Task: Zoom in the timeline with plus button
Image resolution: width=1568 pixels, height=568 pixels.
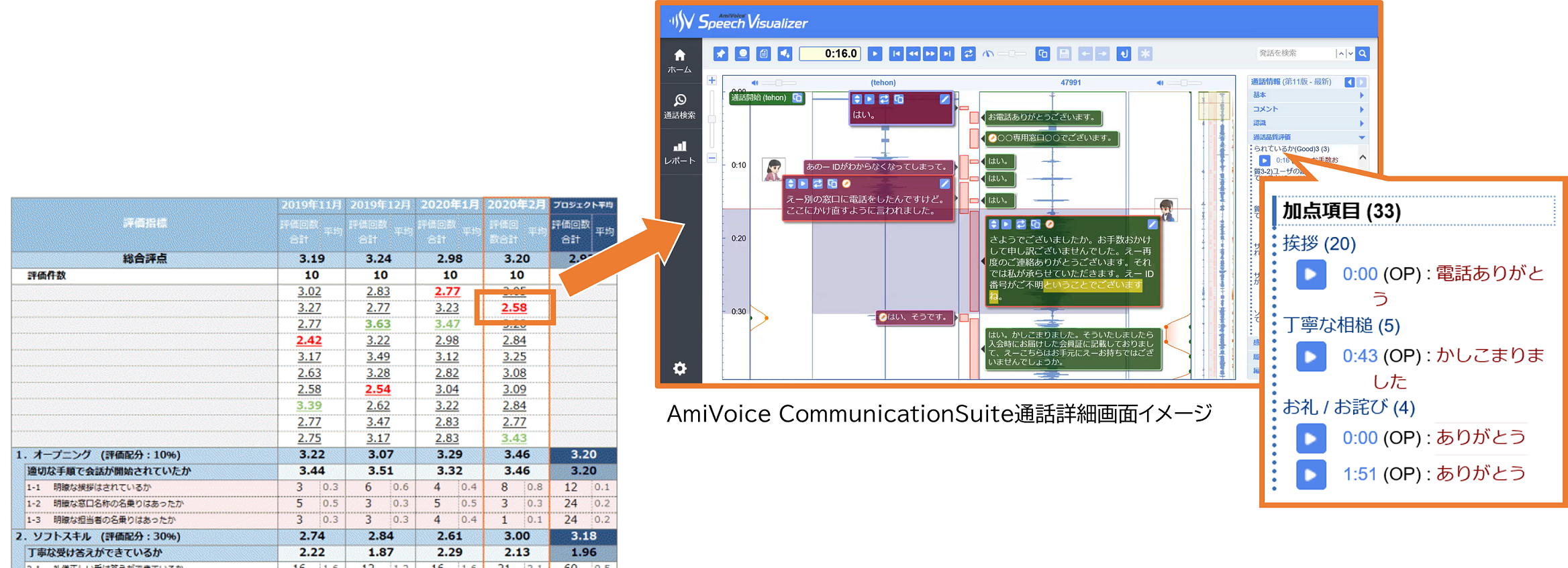Action: point(712,80)
